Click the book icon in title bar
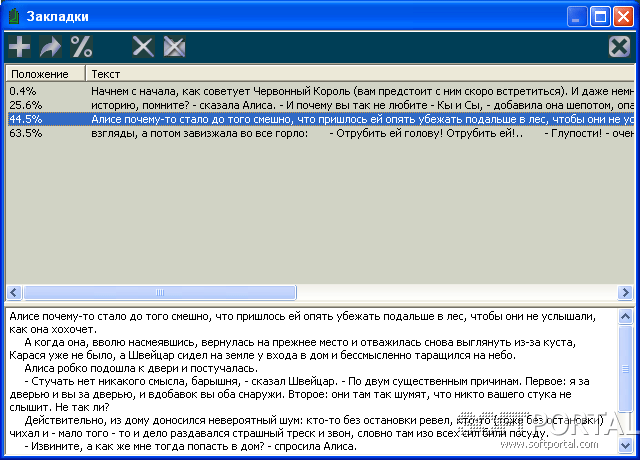This screenshot has height=460, width=640. [14, 16]
